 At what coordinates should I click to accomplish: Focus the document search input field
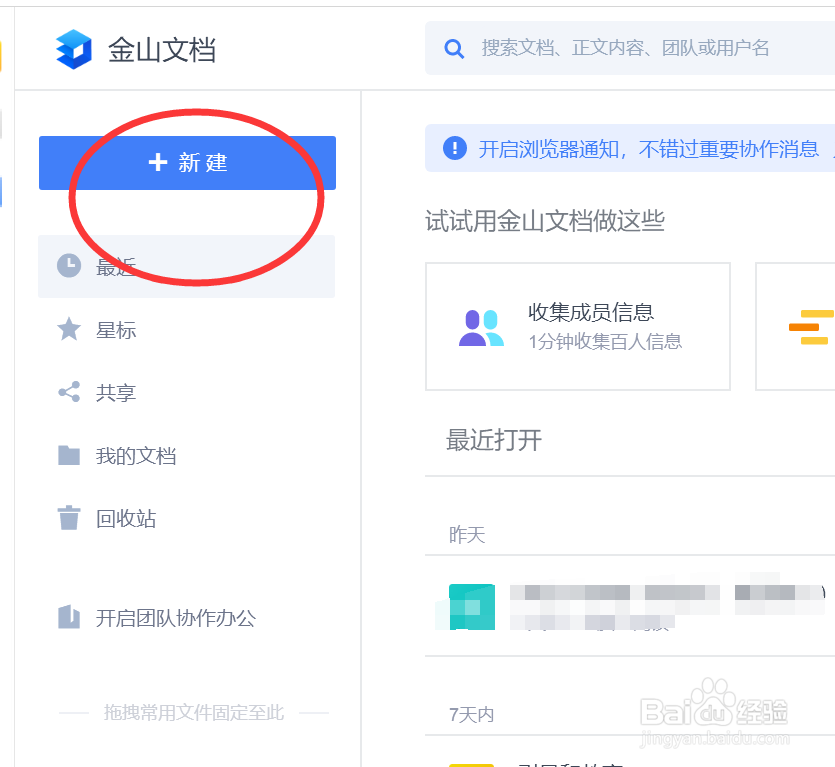click(x=629, y=48)
